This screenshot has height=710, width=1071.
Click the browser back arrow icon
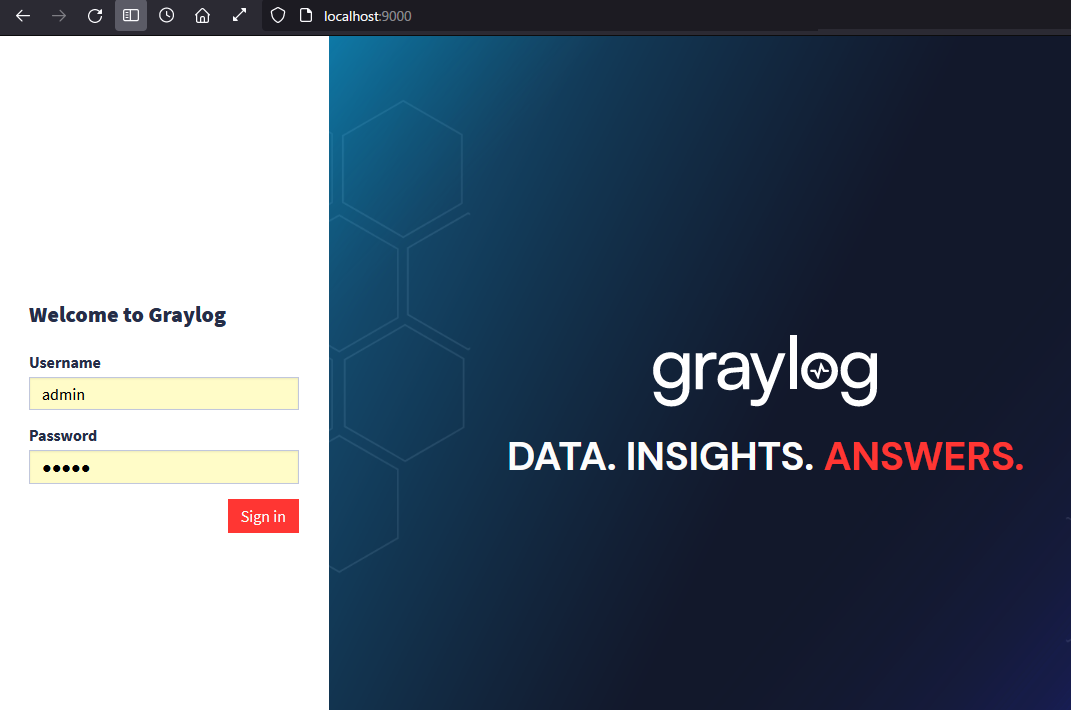22,15
